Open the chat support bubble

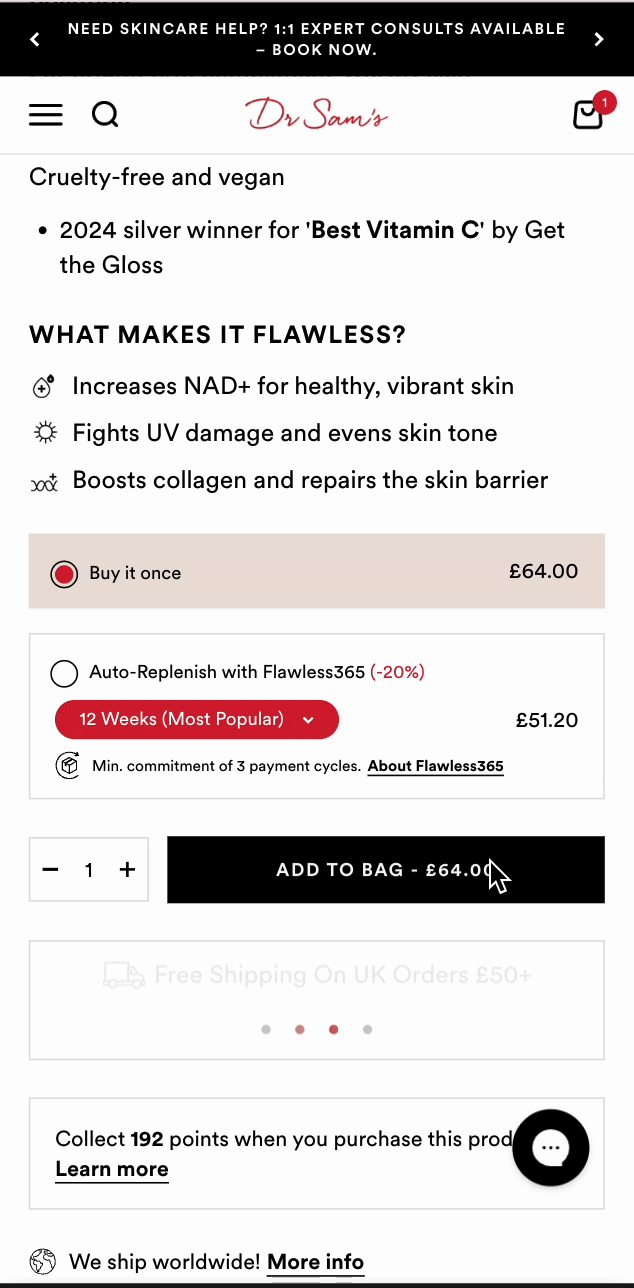tap(550, 1148)
